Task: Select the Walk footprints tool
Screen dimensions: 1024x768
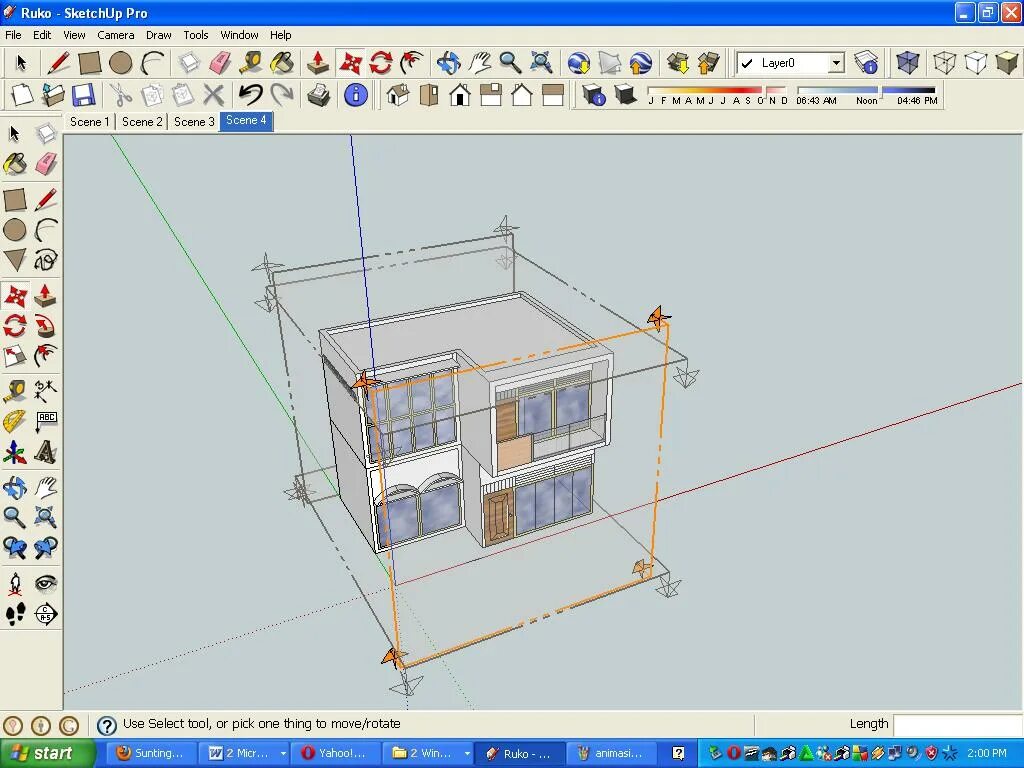Action: 14,614
